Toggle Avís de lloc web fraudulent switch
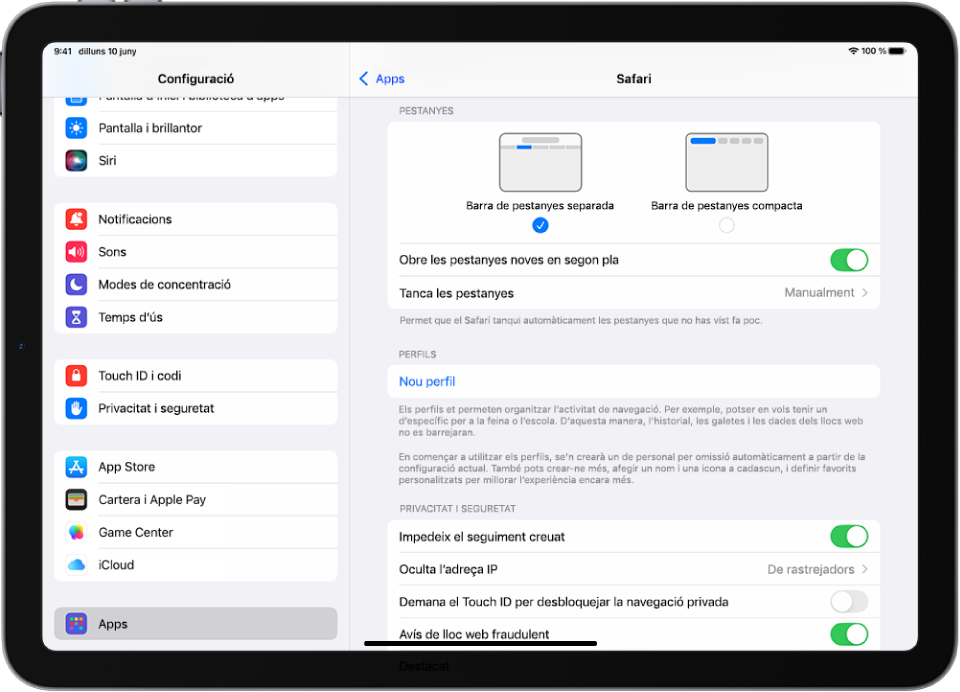 pyautogui.click(x=849, y=634)
